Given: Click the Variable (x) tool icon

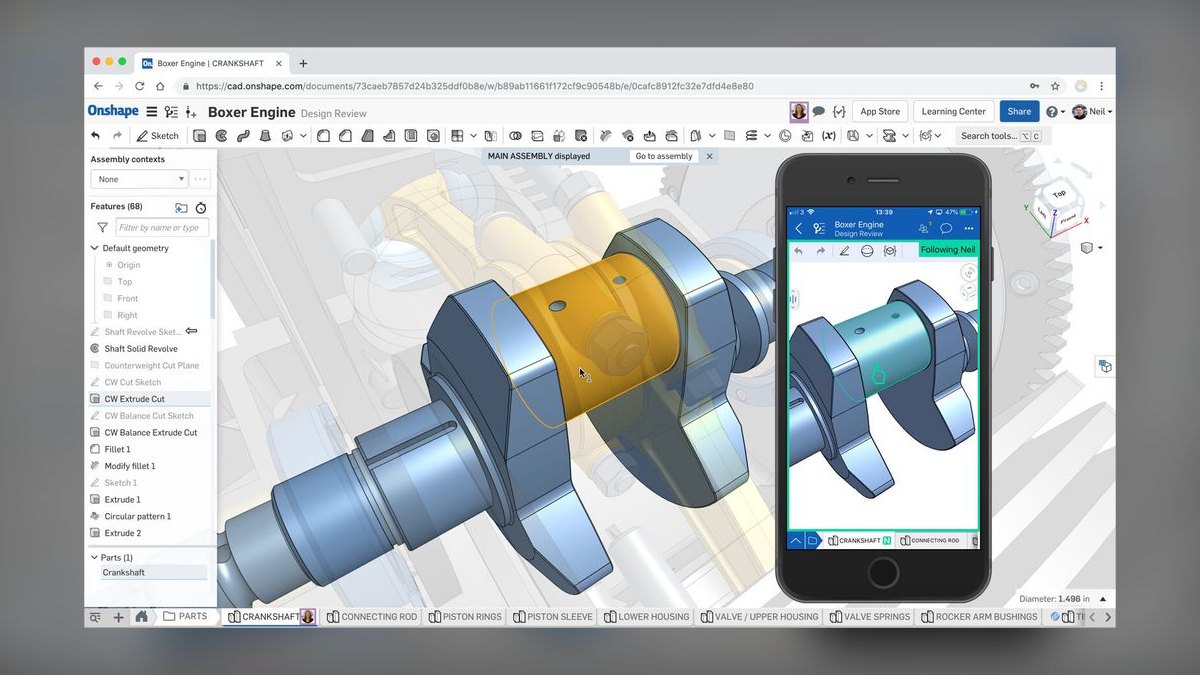Looking at the screenshot, I should click(x=828, y=136).
